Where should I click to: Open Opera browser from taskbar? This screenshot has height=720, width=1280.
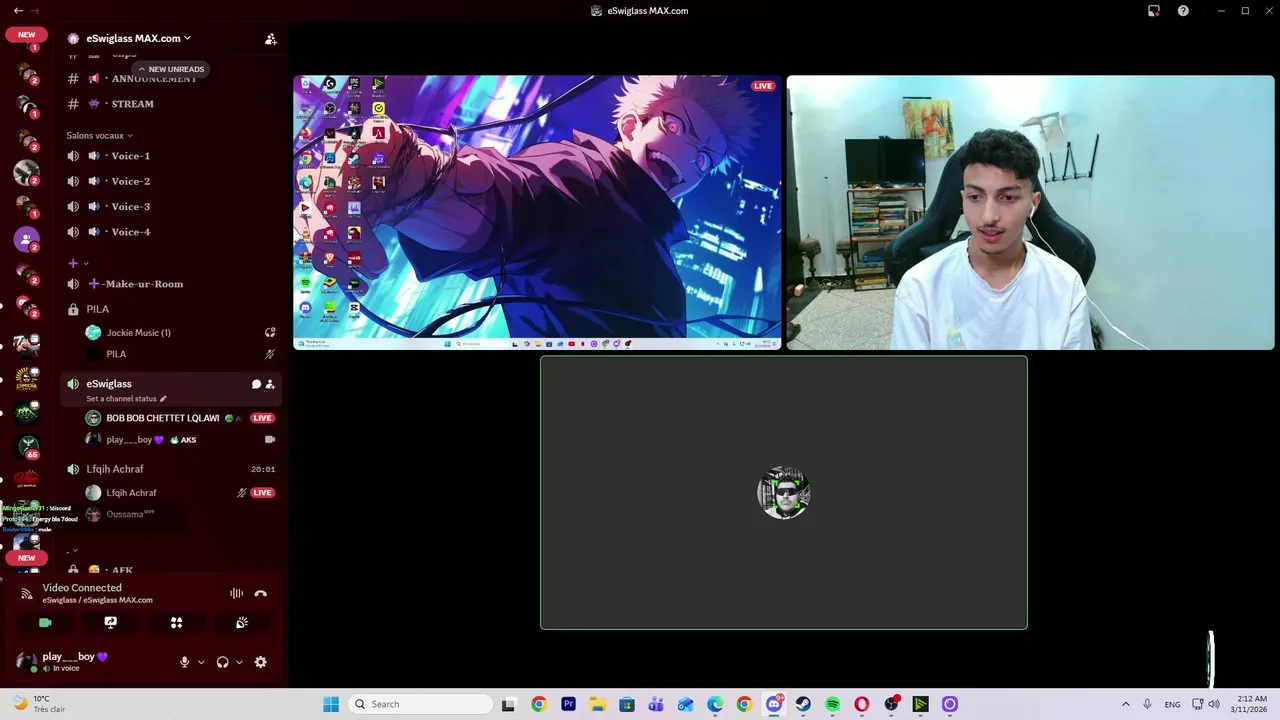[x=862, y=704]
